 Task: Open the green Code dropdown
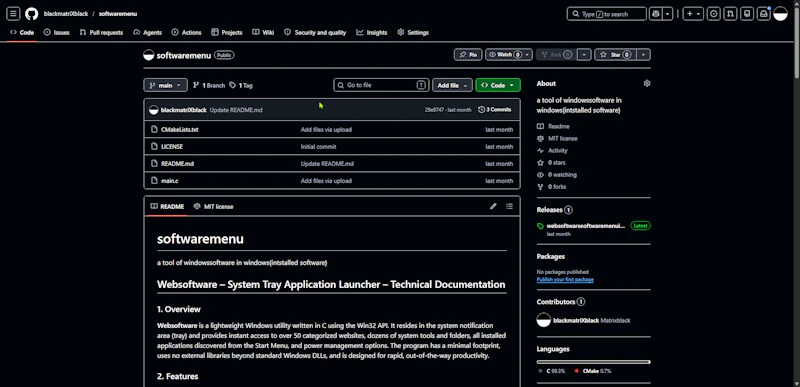point(497,85)
